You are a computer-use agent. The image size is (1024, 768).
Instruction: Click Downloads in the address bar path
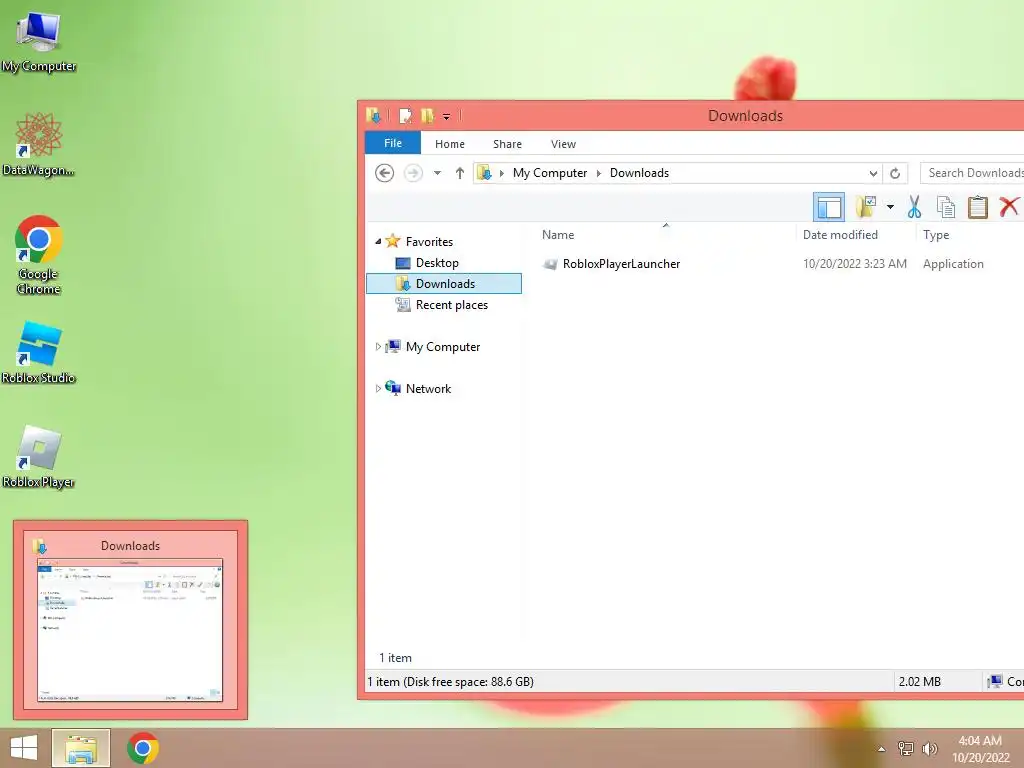point(639,173)
